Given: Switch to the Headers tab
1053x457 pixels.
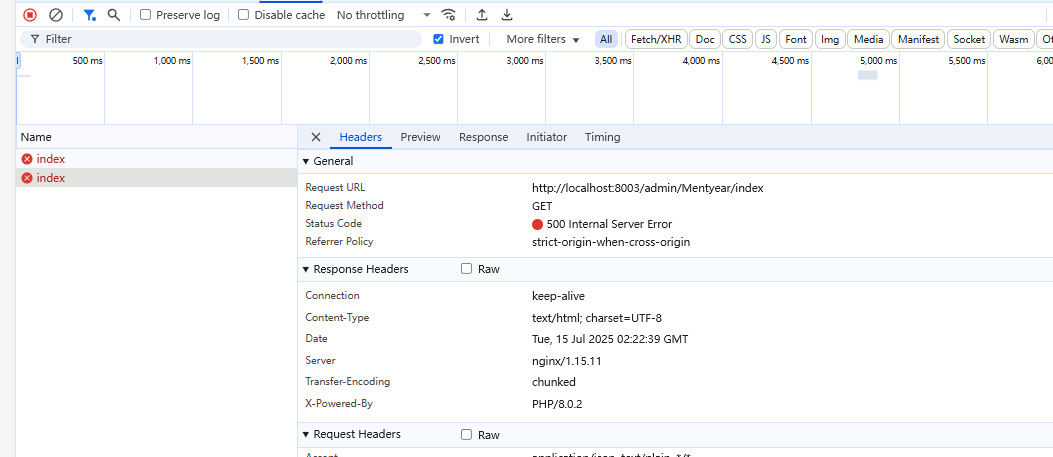Looking at the screenshot, I should point(361,137).
